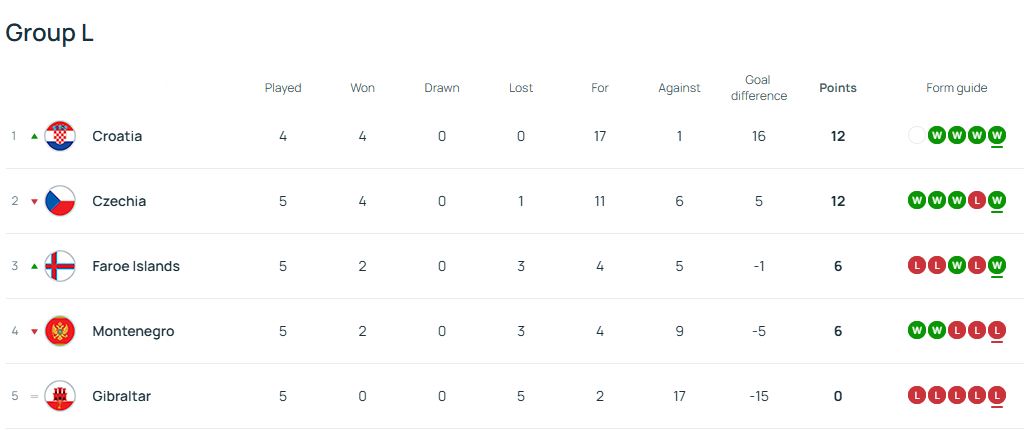
Task: Select the Goal difference column header
Action: pyautogui.click(x=759, y=88)
